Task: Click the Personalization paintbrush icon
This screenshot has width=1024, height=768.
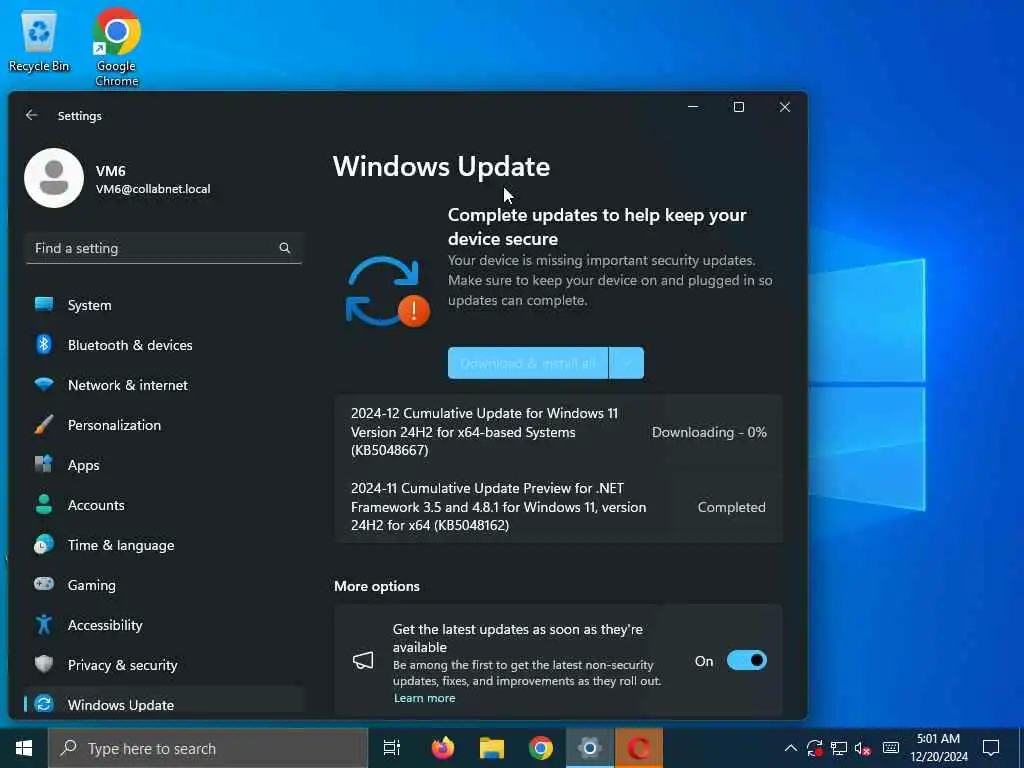Action: click(44, 424)
